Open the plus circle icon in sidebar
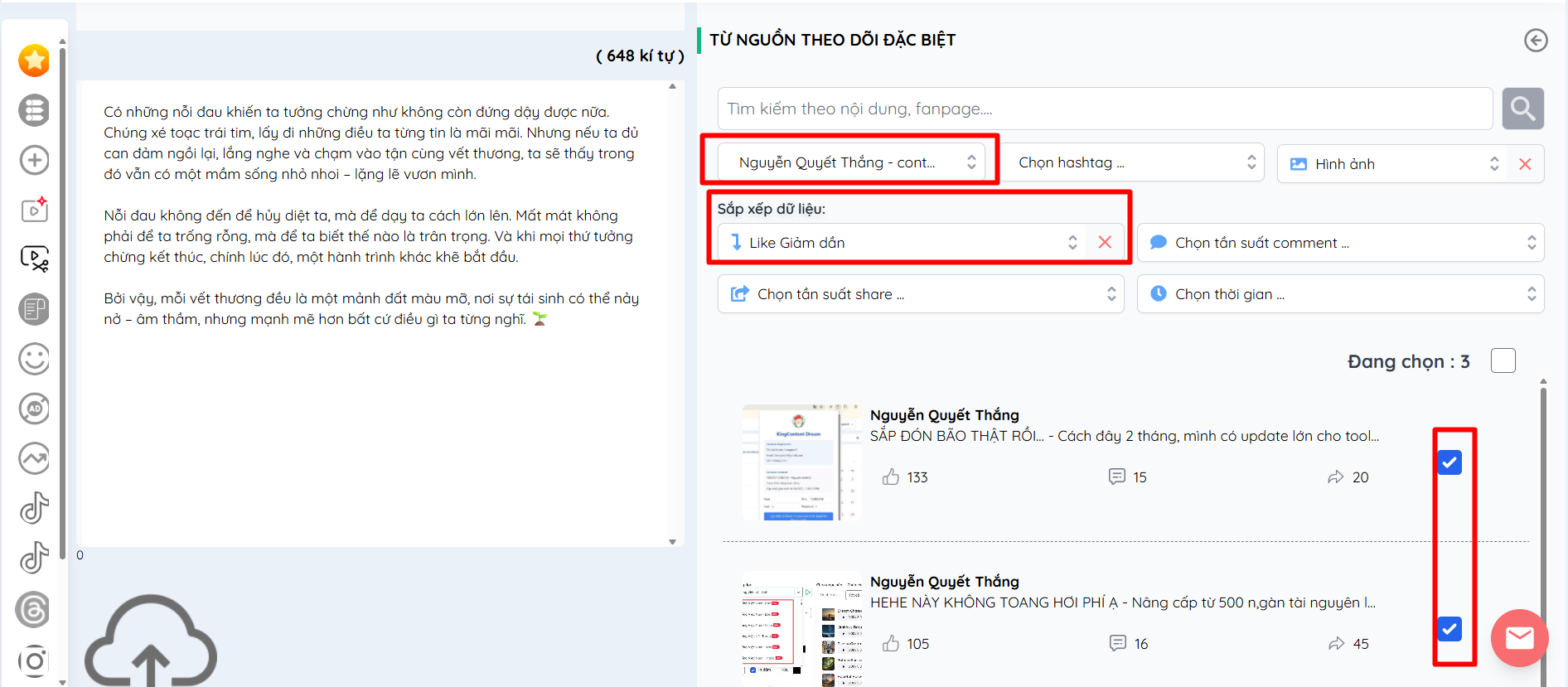Viewport: 1568px width, 687px height. [34, 160]
